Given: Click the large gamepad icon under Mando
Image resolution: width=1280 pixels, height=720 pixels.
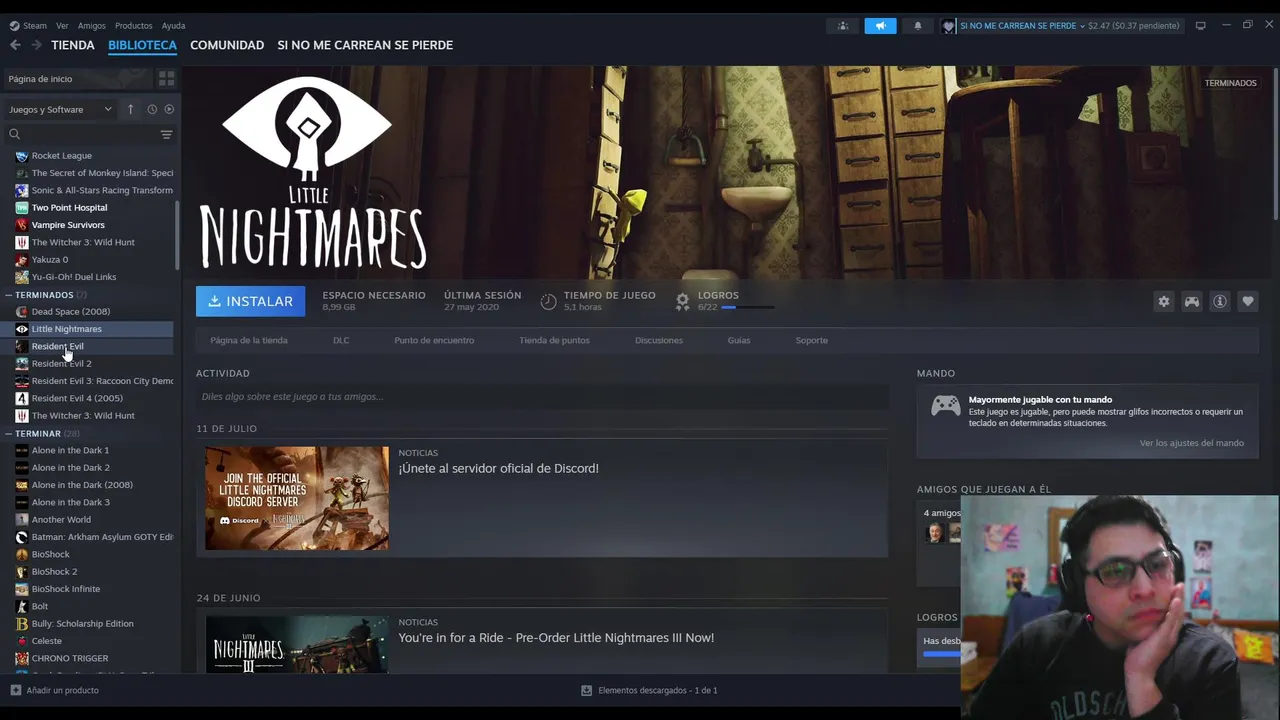Looking at the screenshot, I should [945, 406].
